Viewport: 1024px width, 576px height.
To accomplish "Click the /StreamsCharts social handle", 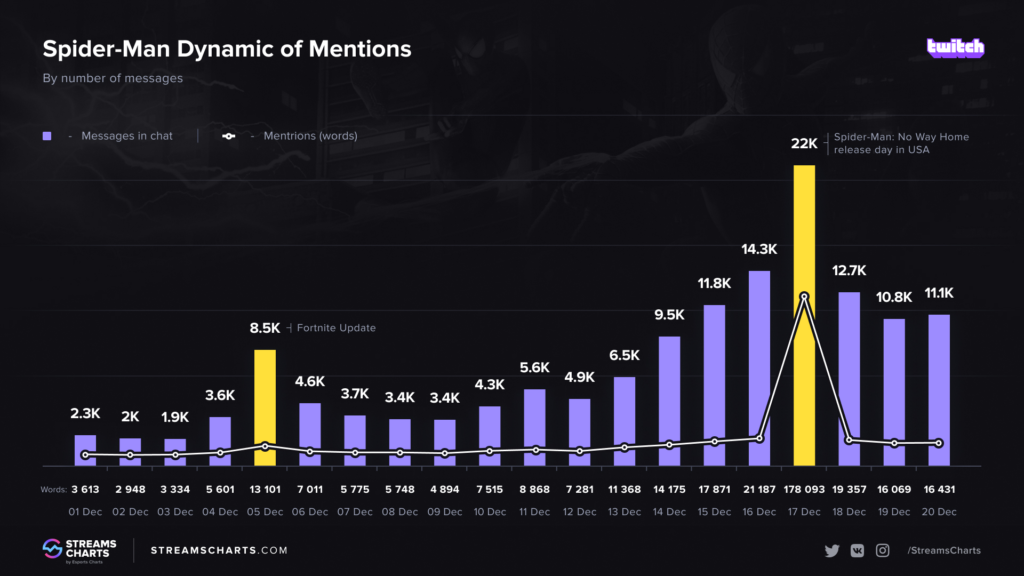I will 944,550.
